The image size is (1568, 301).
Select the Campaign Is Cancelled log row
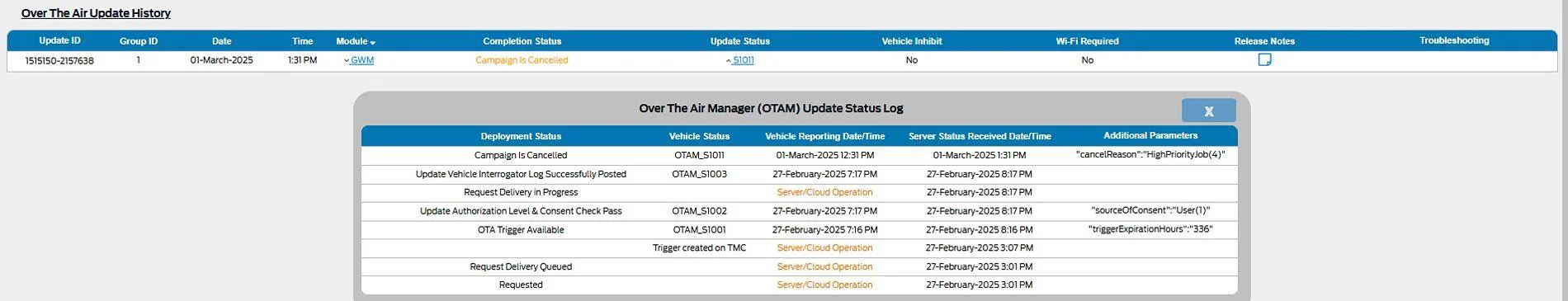799,155
